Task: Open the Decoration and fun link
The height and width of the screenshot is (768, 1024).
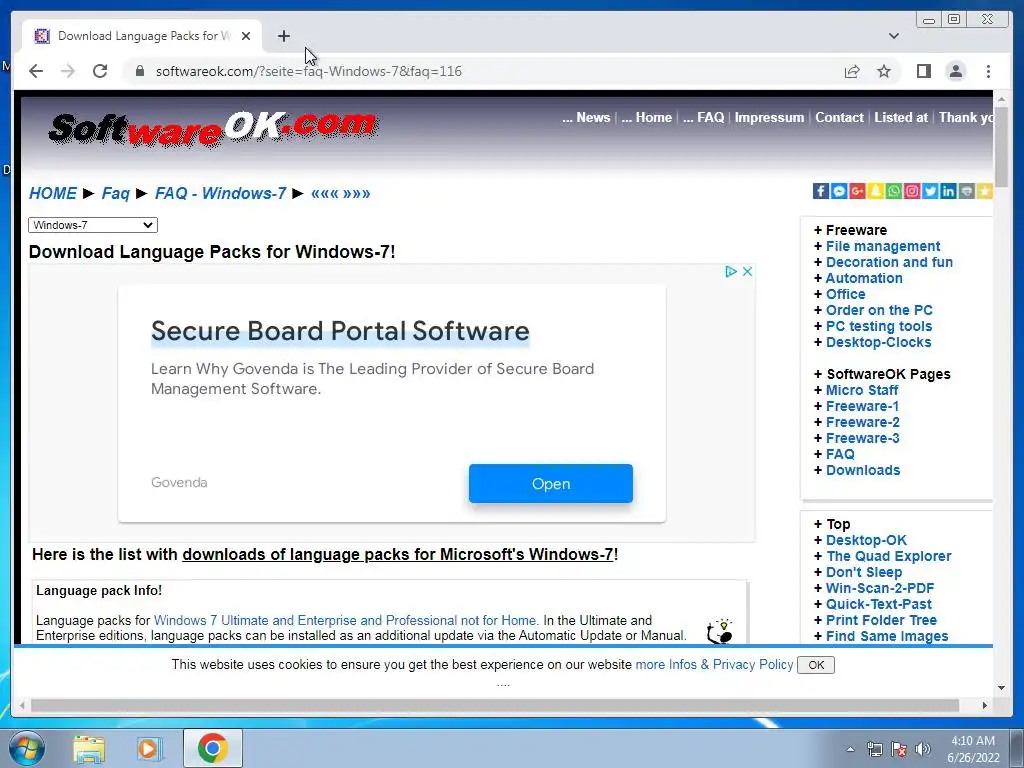Action: click(889, 262)
